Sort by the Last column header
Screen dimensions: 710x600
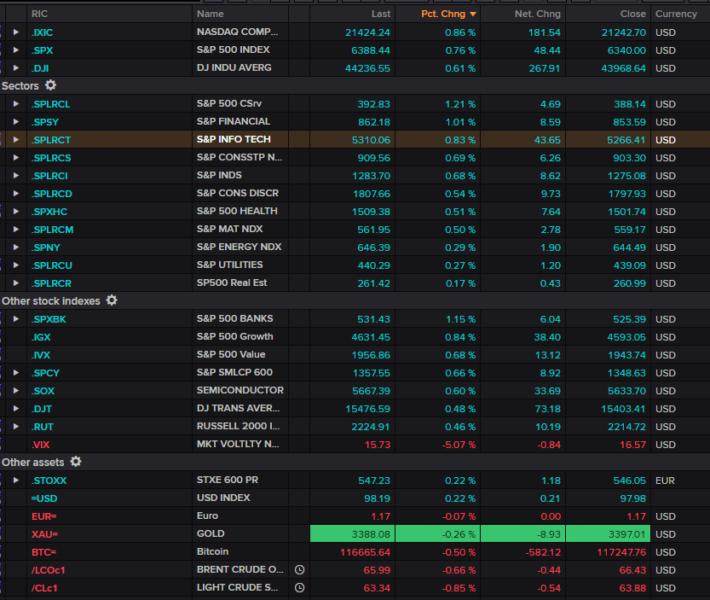tap(380, 14)
